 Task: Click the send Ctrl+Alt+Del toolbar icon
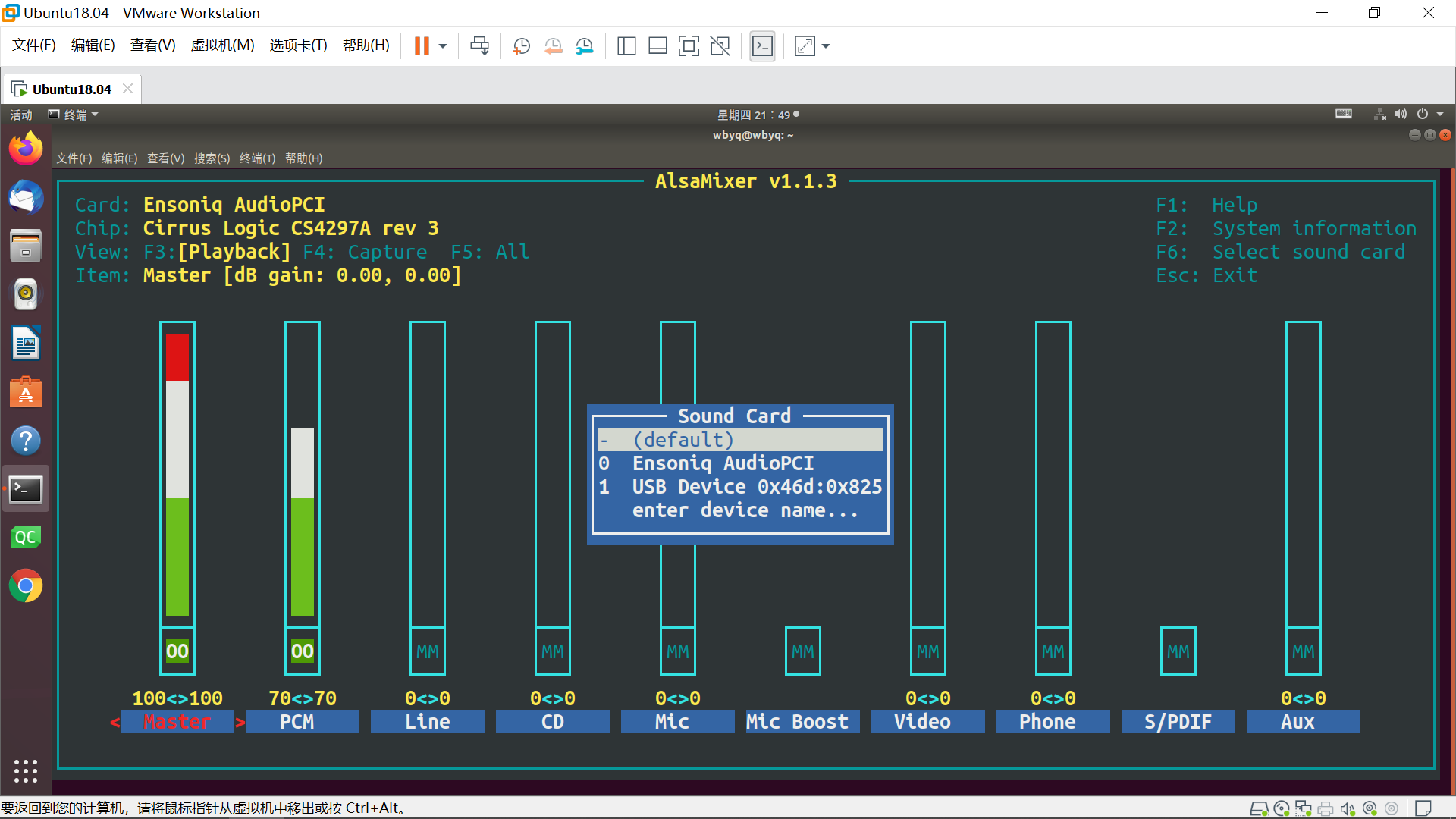479,46
